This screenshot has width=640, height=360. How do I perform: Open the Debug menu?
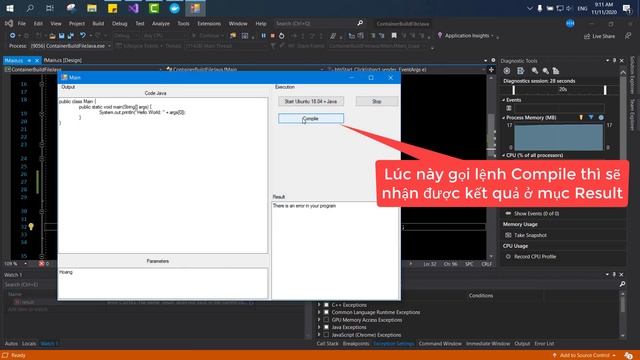[x=120, y=24]
